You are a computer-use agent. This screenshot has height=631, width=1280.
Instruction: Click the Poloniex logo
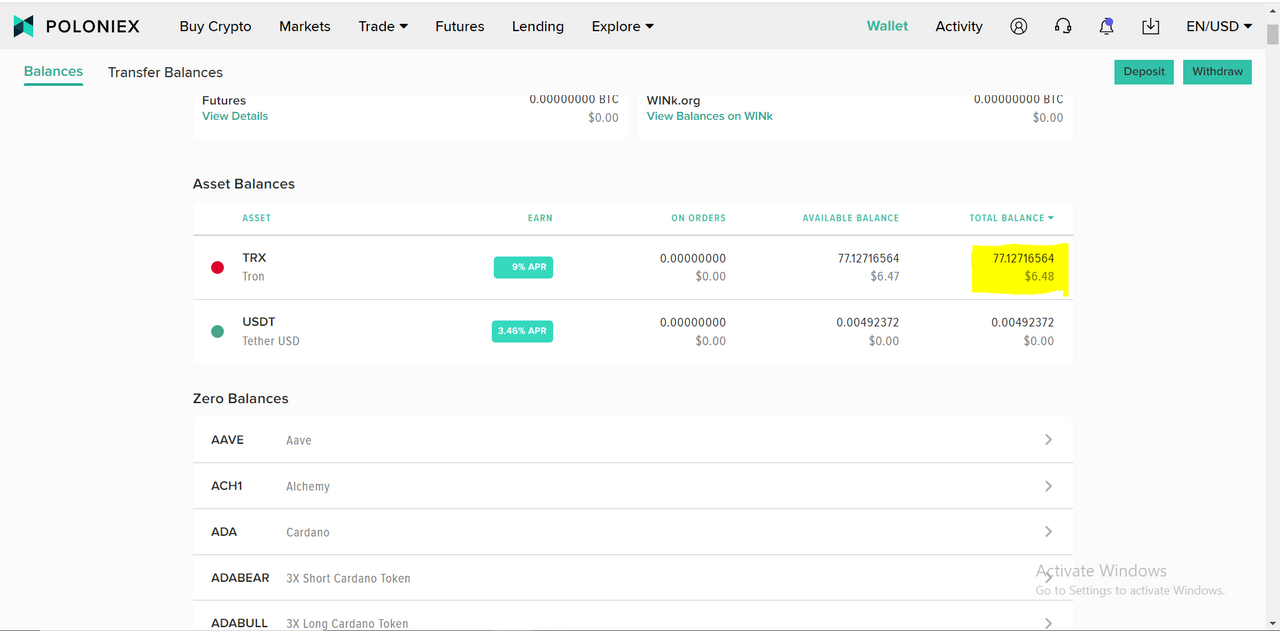point(76,26)
